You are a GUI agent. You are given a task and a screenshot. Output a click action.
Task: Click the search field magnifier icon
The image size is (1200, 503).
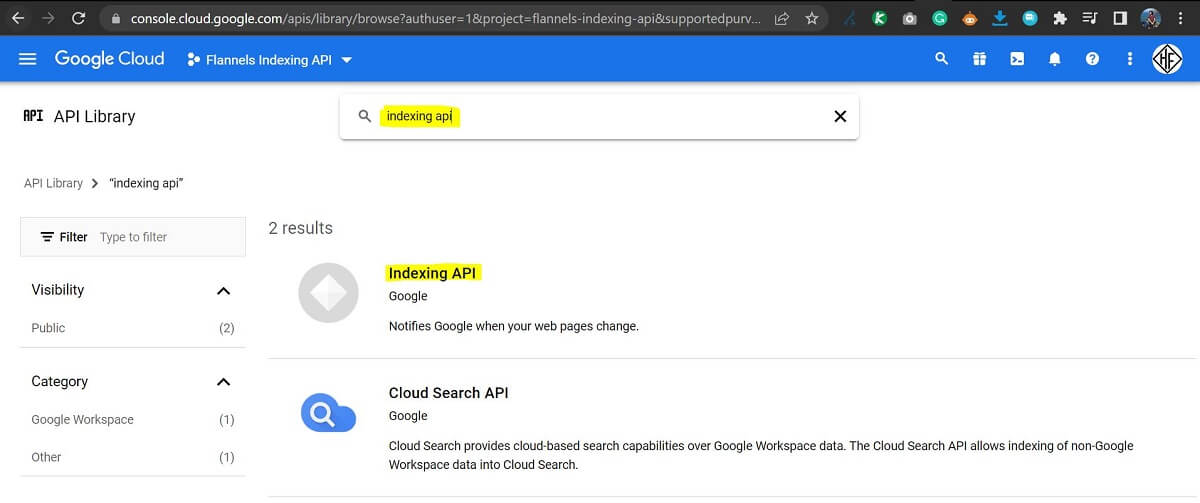pyautogui.click(x=365, y=116)
